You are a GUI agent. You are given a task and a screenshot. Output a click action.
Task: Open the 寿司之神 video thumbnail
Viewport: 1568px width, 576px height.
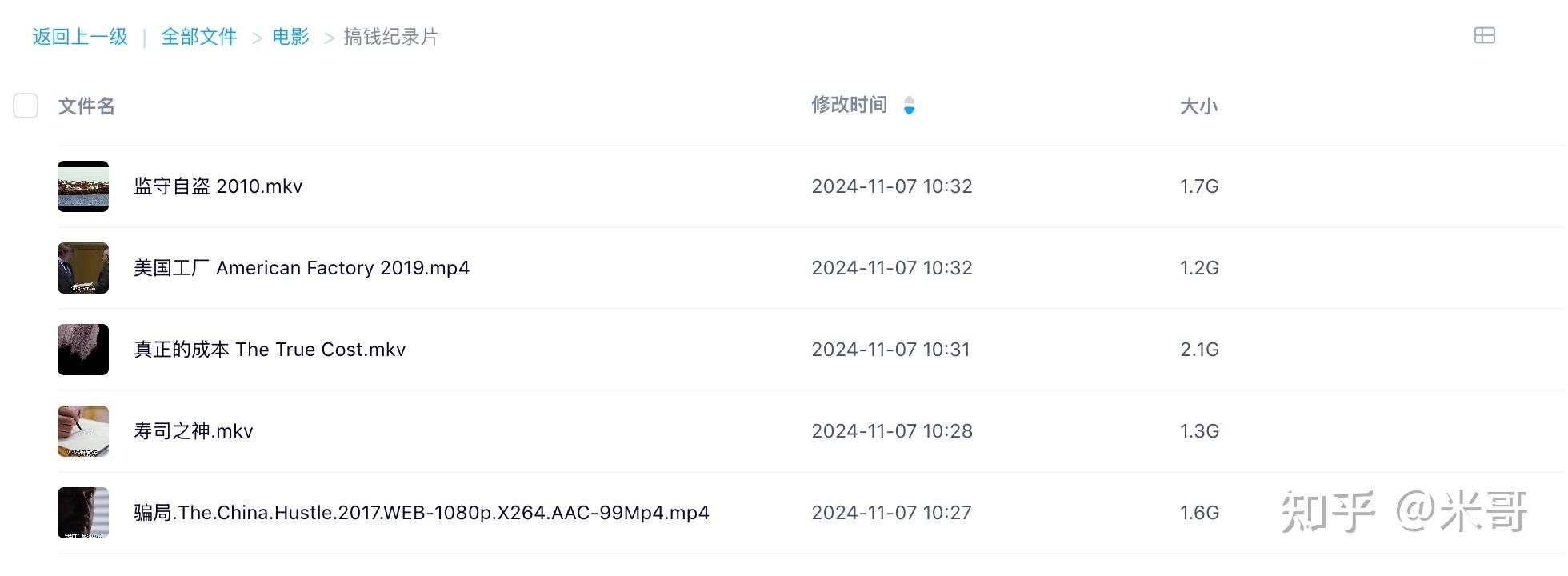coord(83,431)
